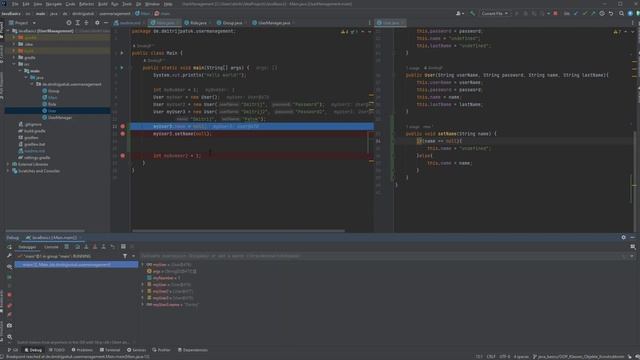Open the Refactor menu
640x360 pixels.
[x=86, y=4]
